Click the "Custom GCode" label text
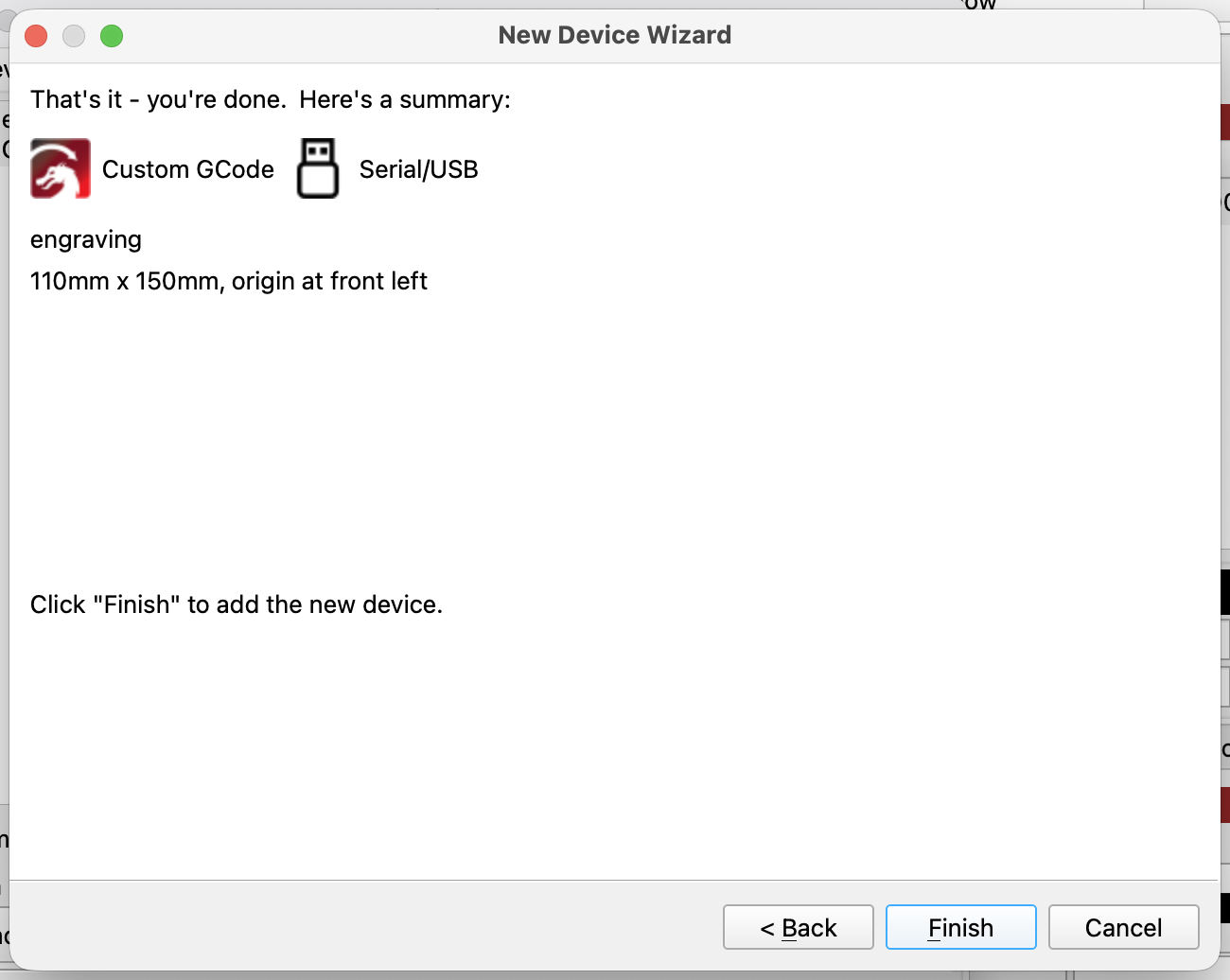This screenshot has width=1230, height=980. tap(187, 169)
